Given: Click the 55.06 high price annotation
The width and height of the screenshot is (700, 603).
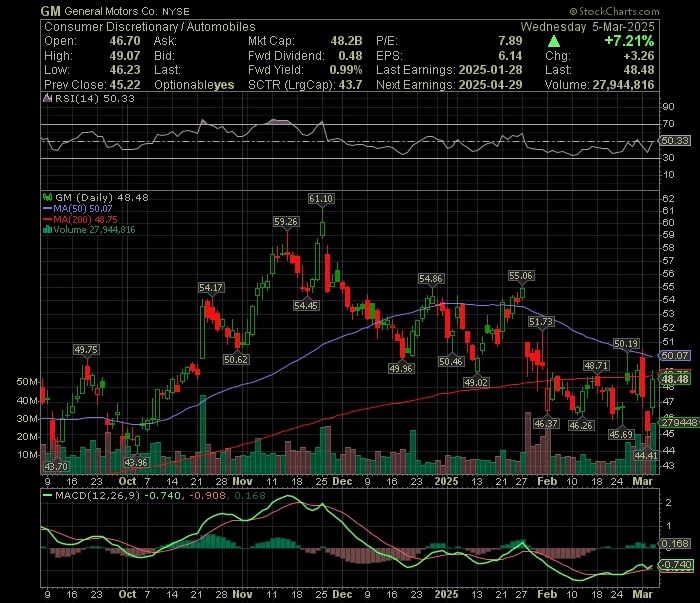Looking at the screenshot, I should pos(521,276).
